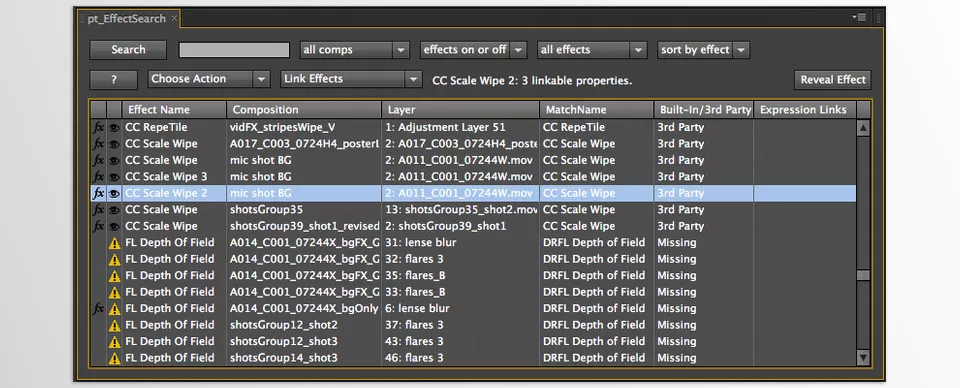Sort by Effect Name column header
The image size is (960, 388).
174,110
